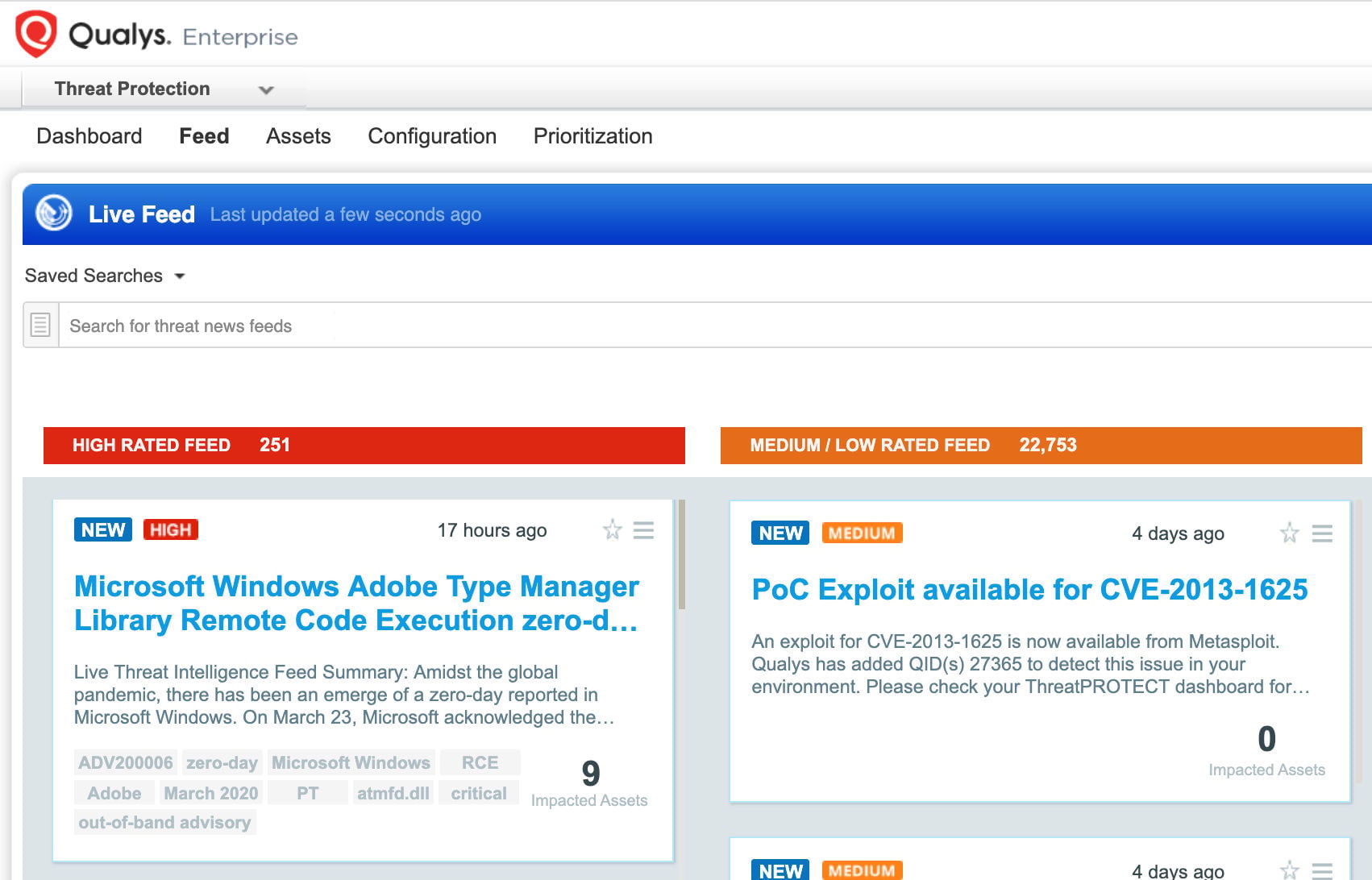Expand the Saved Searches dropdown
1372x880 pixels.
click(x=105, y=276)
